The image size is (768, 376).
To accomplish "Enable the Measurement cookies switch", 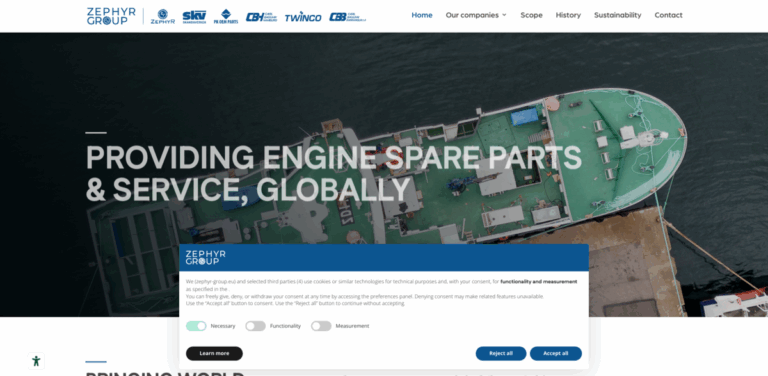I will [x=321, y=326].
